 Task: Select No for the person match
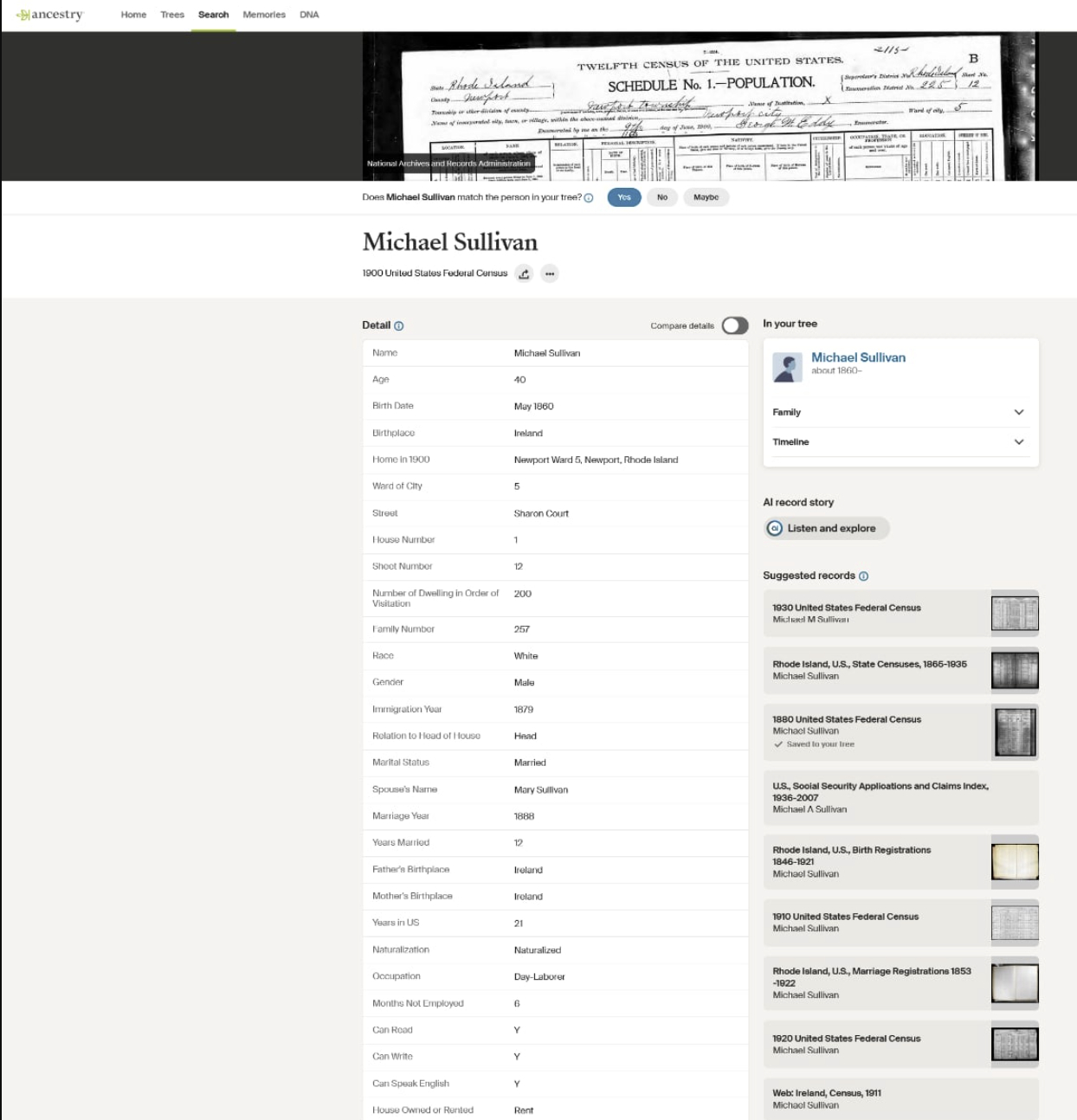click(662, 197)
